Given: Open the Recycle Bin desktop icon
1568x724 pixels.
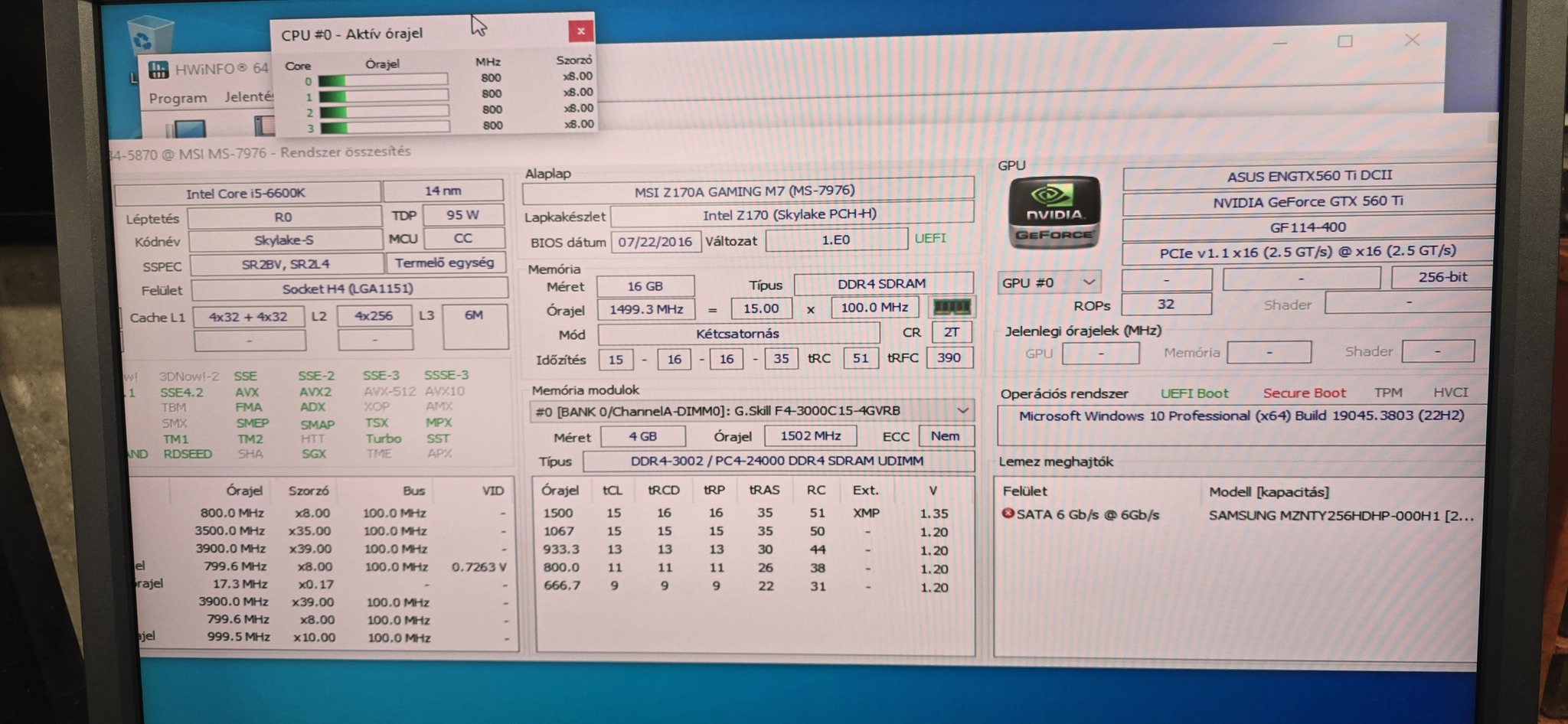Looking at the screenshot, I should (x=150, y=37).
